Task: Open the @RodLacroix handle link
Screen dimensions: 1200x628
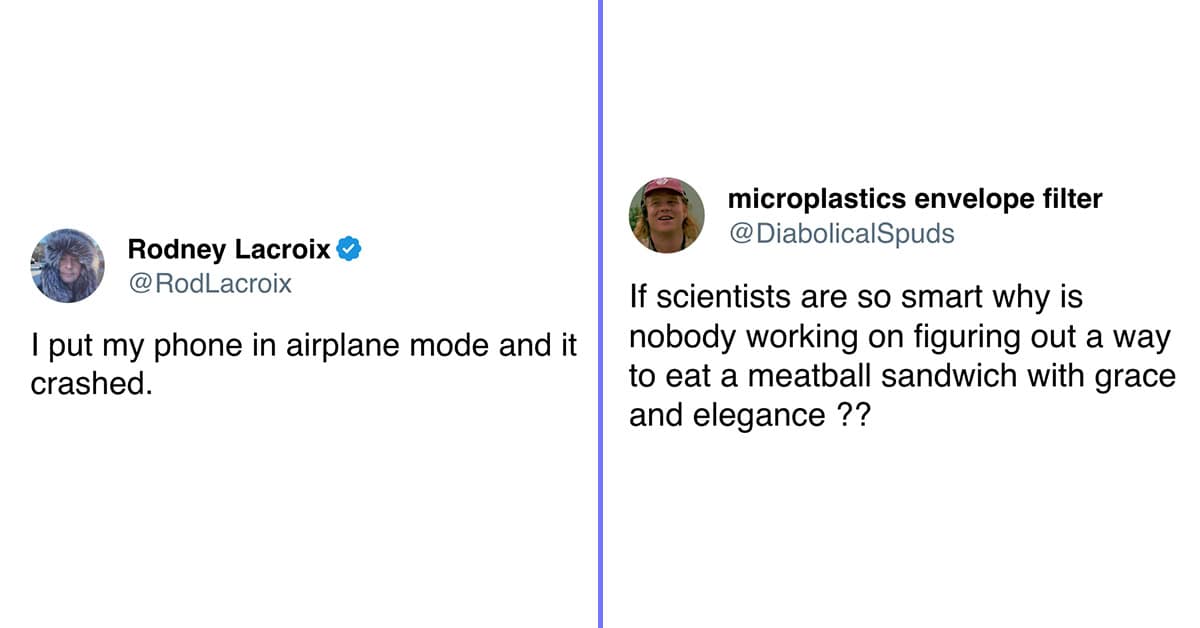Action: click(x=210, y=284)
